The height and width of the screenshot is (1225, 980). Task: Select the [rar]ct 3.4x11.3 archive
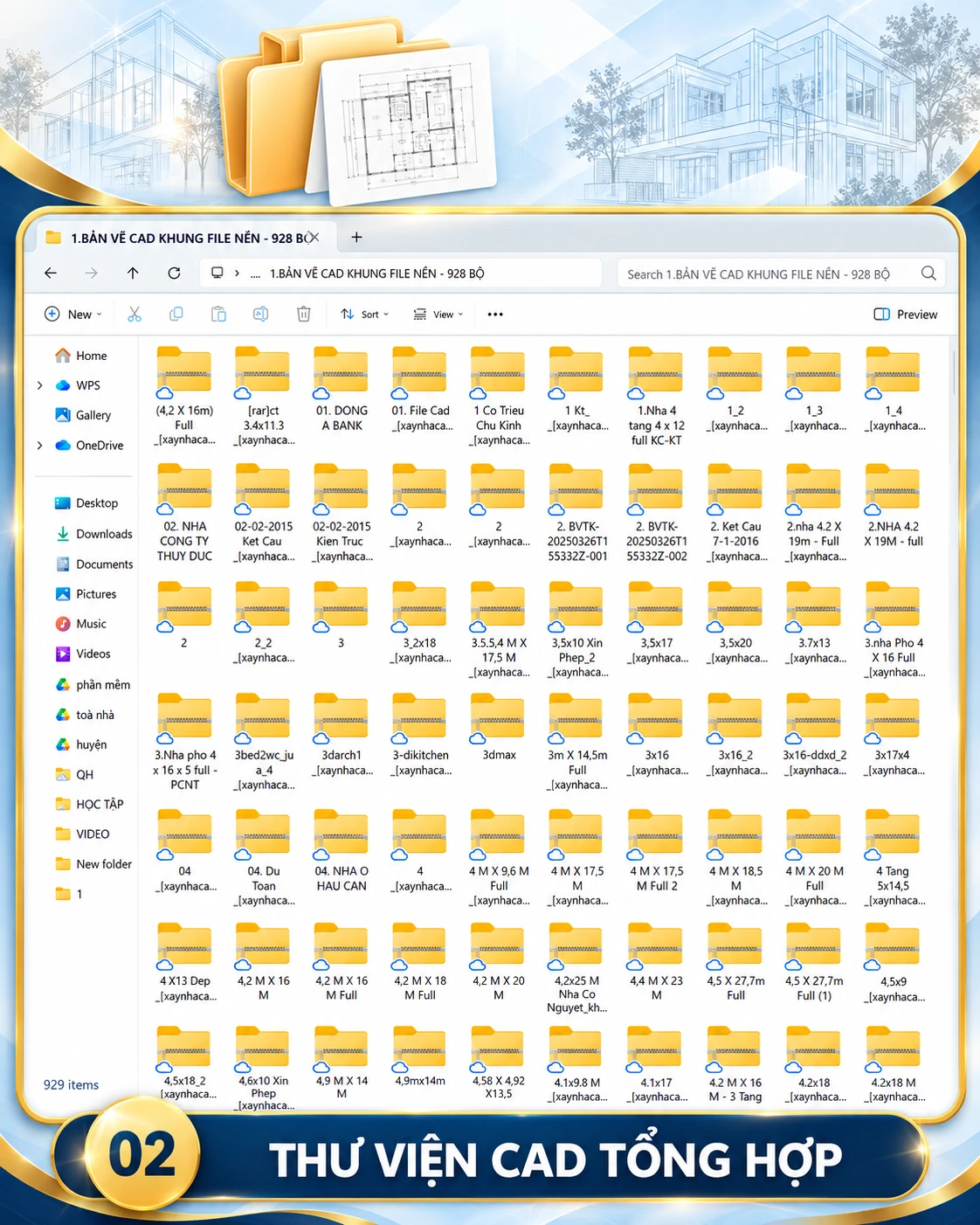[263, 397]
